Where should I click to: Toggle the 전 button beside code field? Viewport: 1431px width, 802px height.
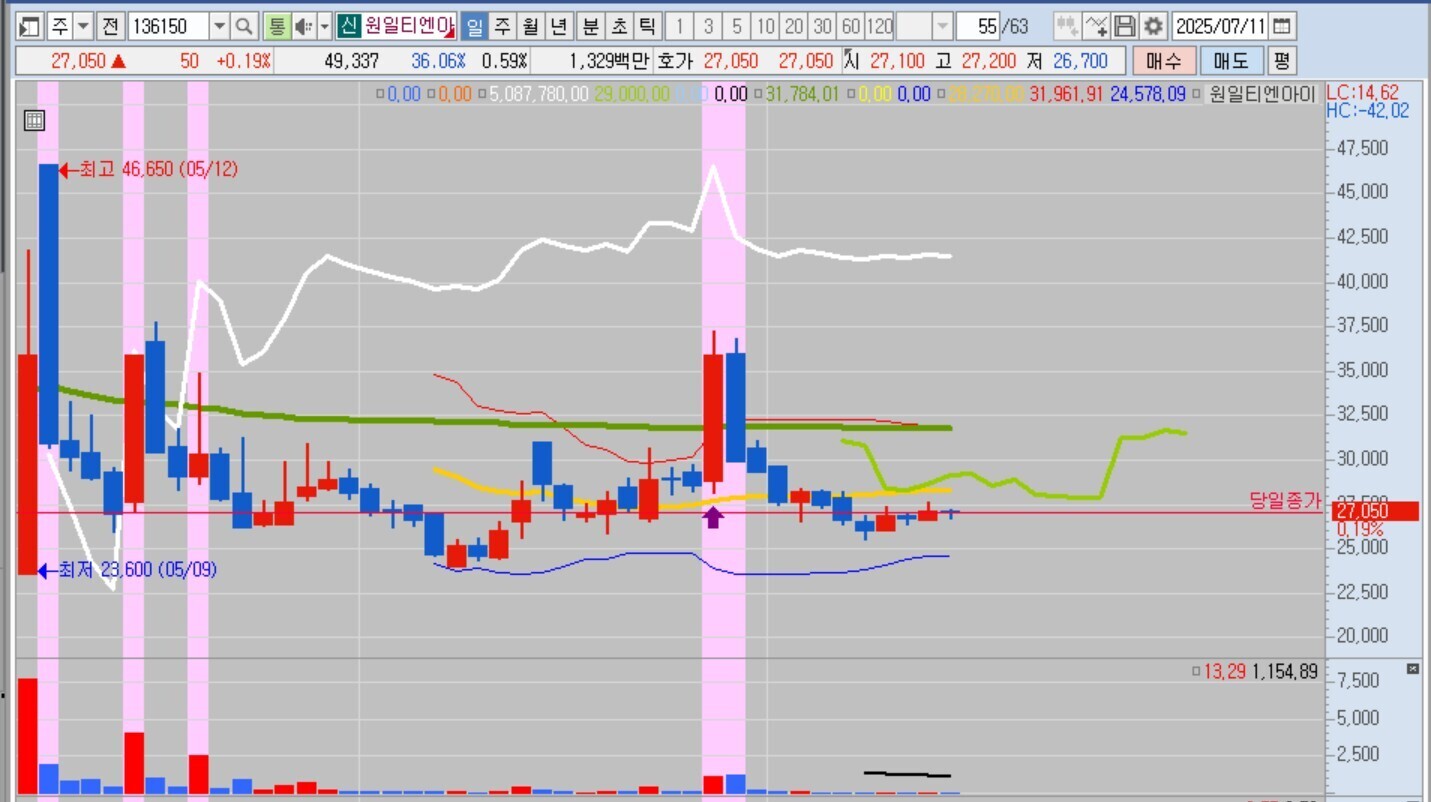pyautogui.click(x=111, y=26)
